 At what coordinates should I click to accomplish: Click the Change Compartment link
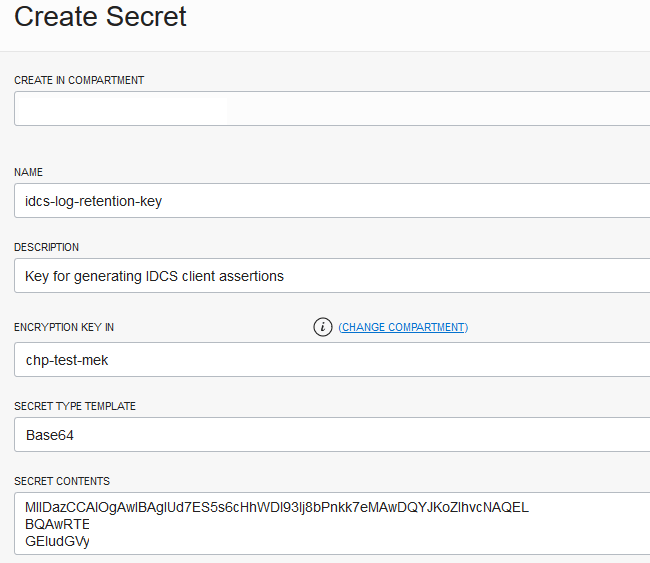(x=403, y=327)
